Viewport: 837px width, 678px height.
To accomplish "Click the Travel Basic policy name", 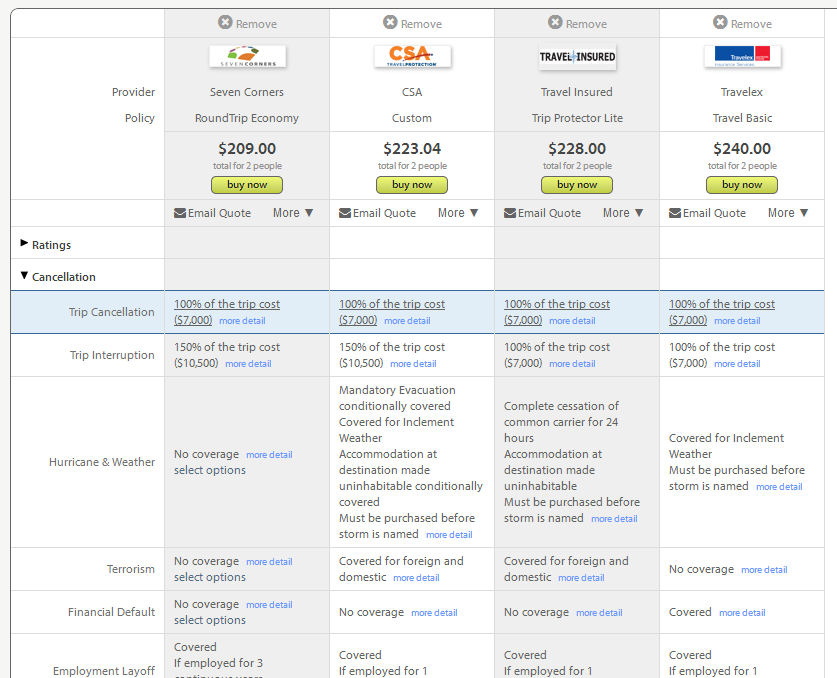I will point(742,118).
